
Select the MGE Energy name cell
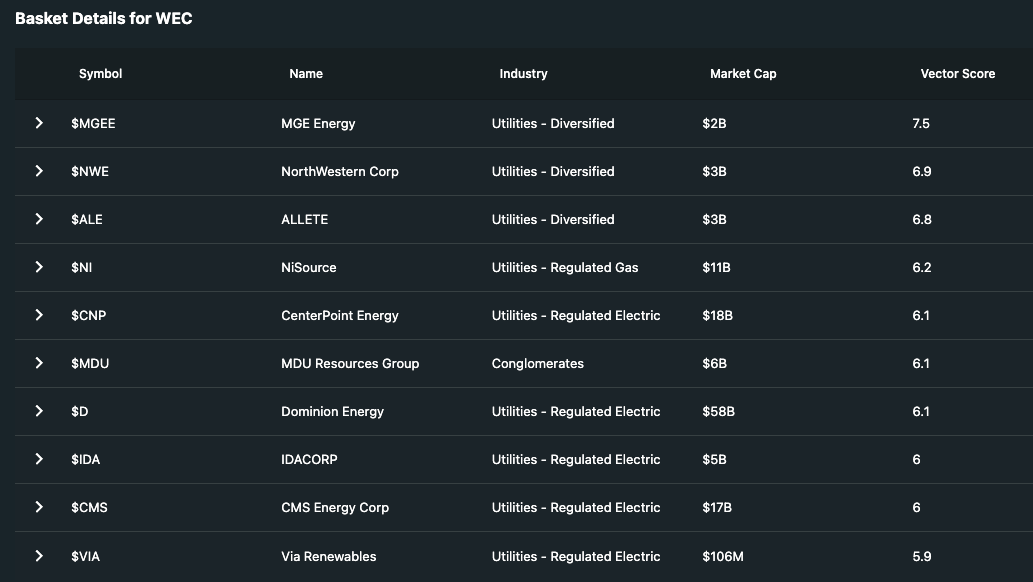[318, 123]
